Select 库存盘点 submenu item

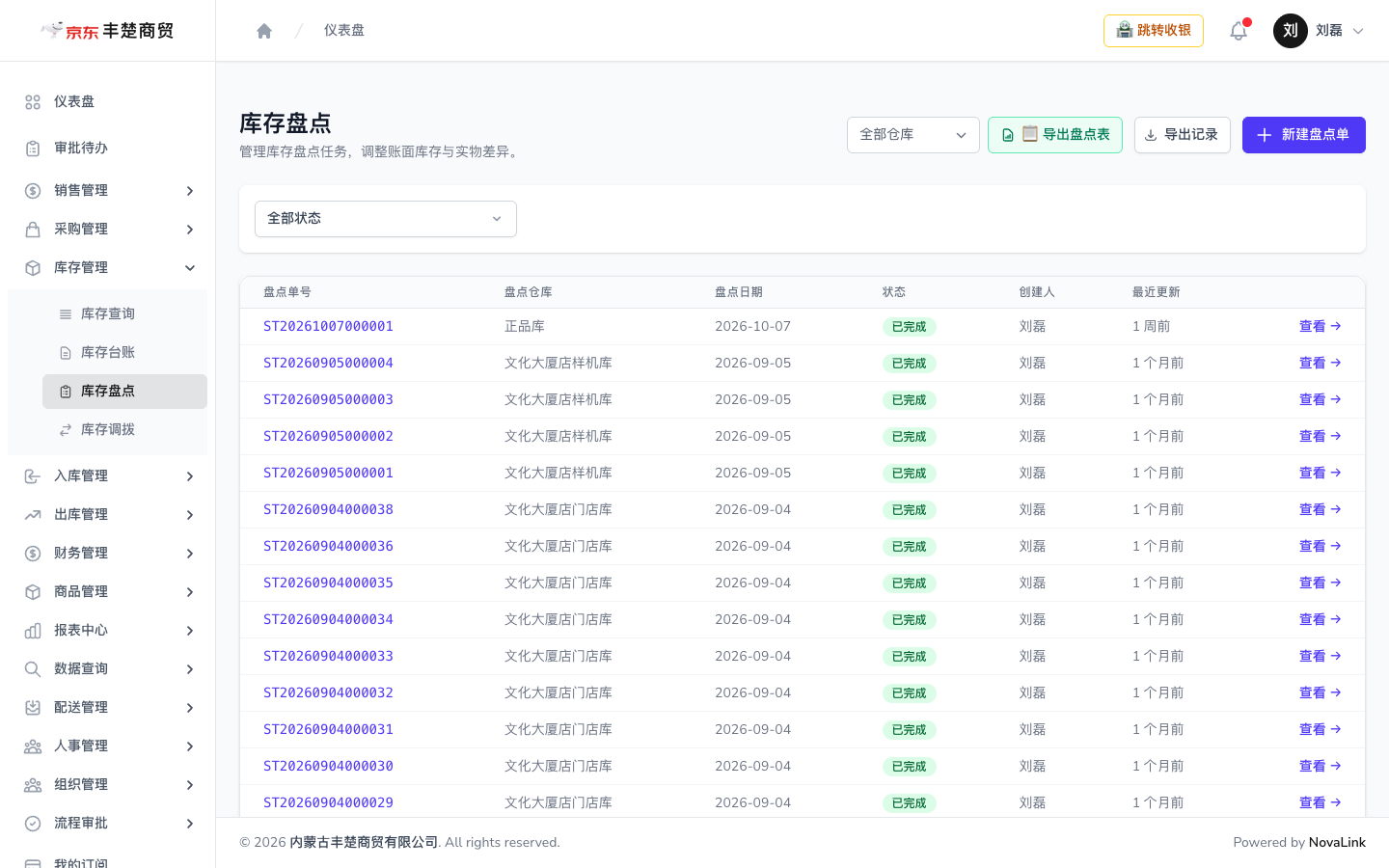[125, 392]
